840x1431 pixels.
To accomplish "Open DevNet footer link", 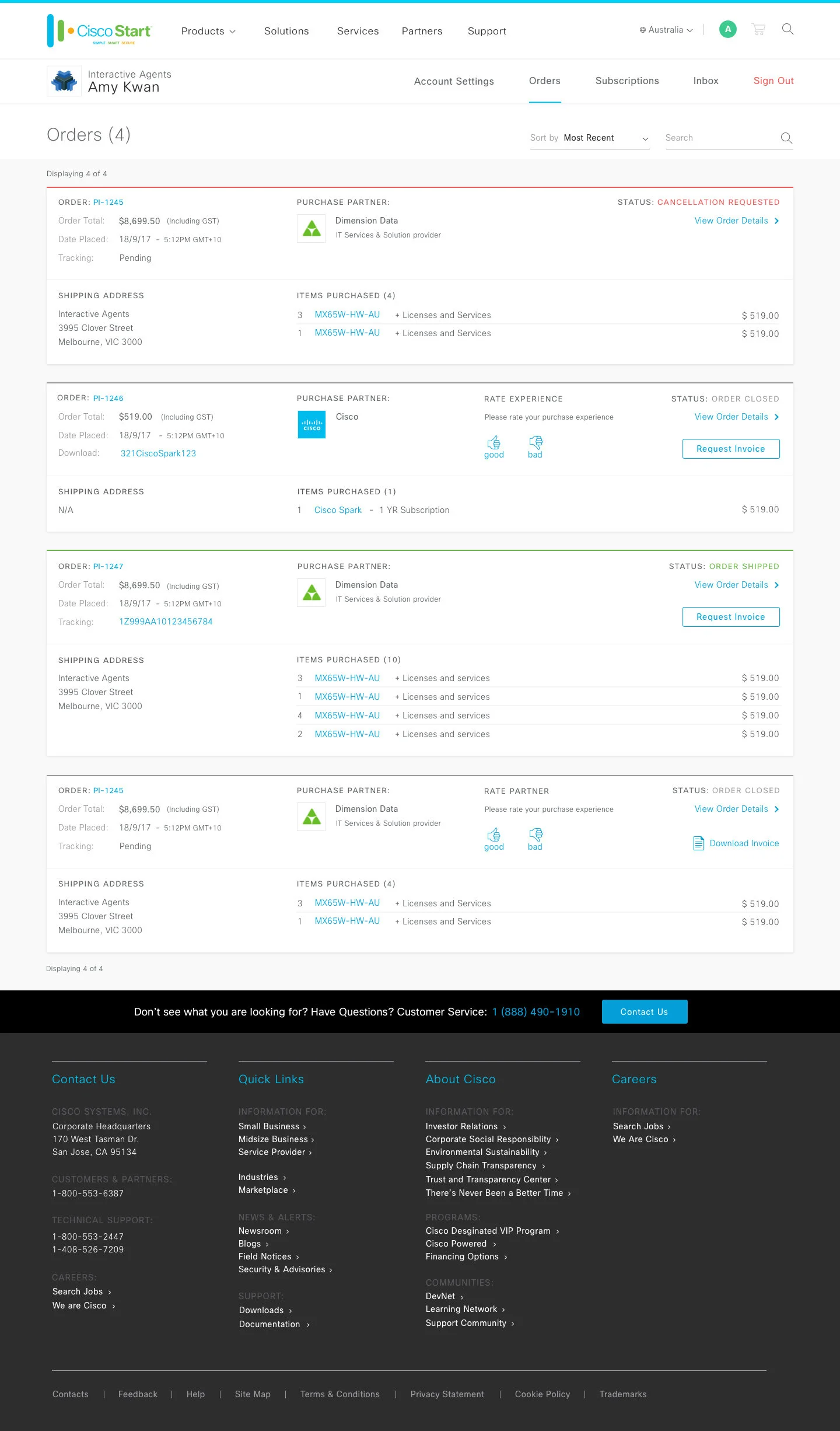I will [444, 1296].
